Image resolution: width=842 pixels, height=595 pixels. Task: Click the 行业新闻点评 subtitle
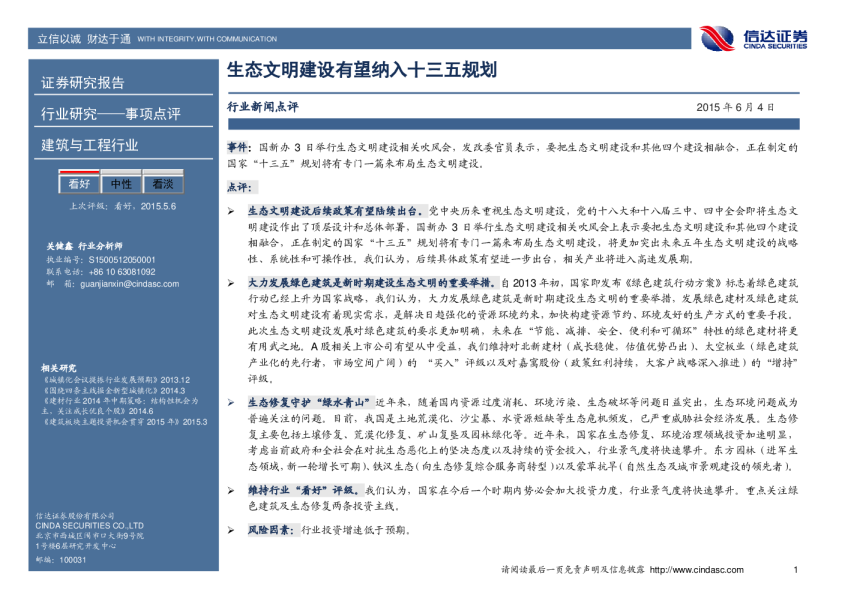263,107
